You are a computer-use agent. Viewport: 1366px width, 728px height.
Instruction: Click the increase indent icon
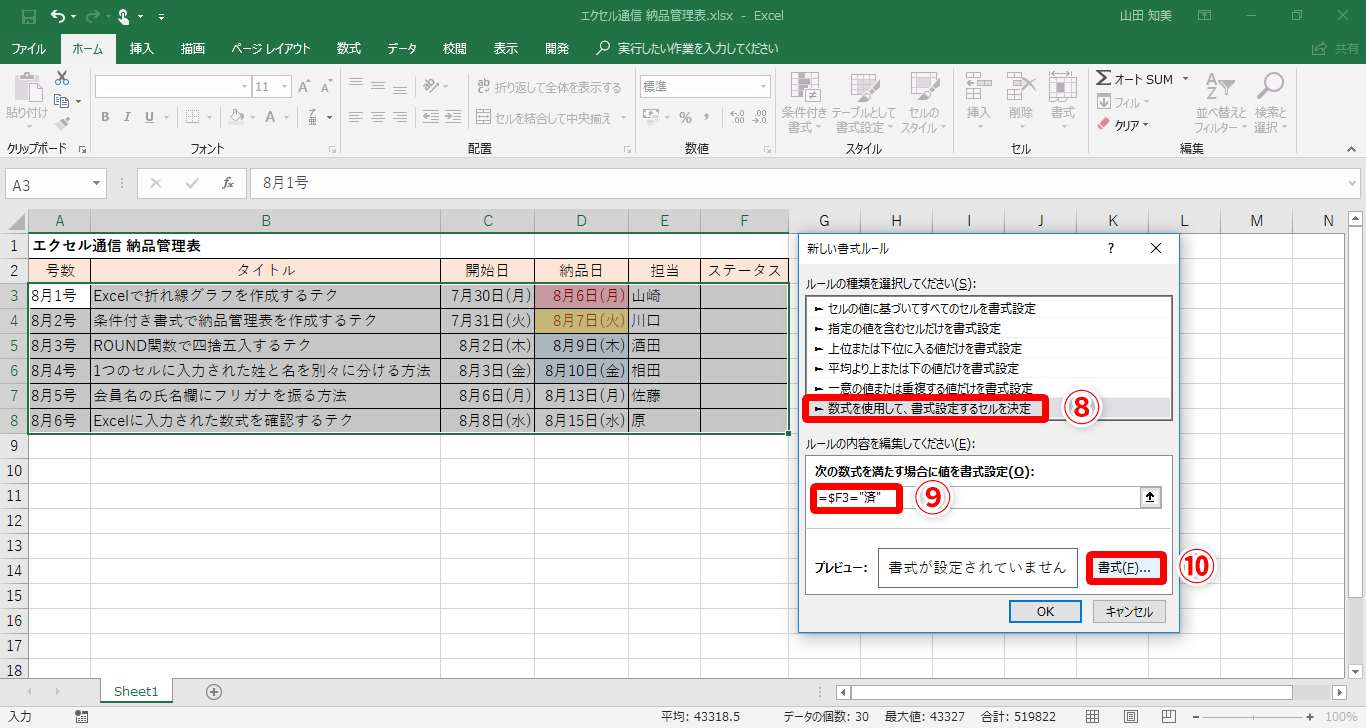[x=453, y=117]
